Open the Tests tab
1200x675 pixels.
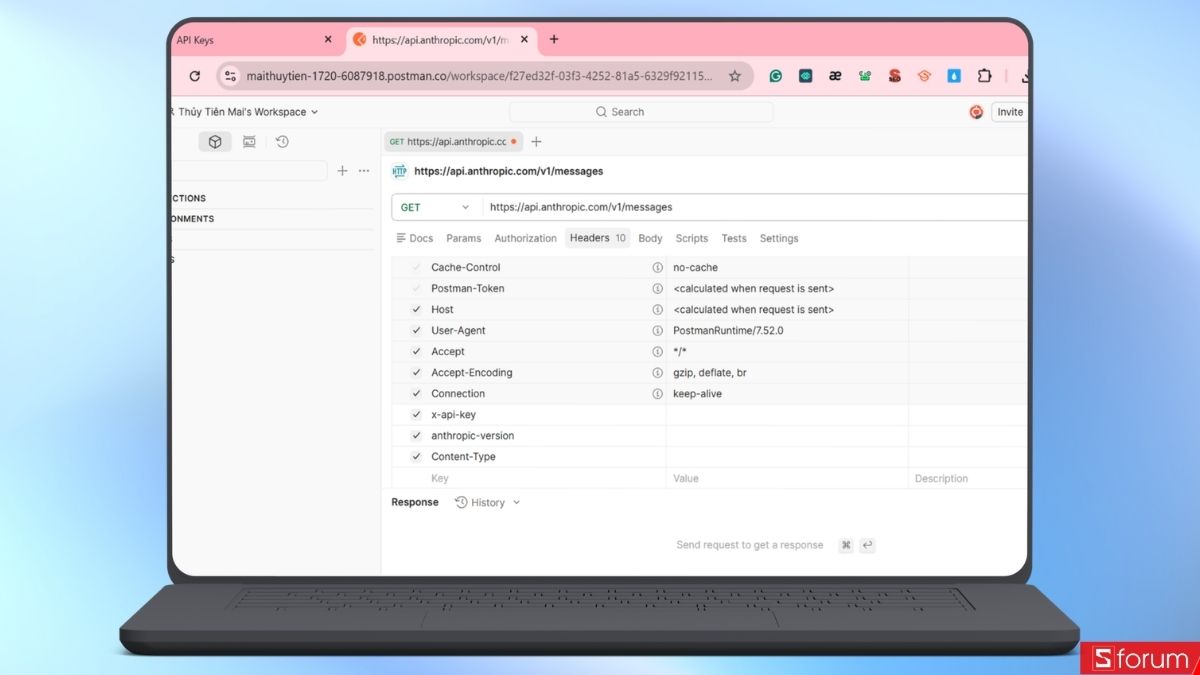734,238
